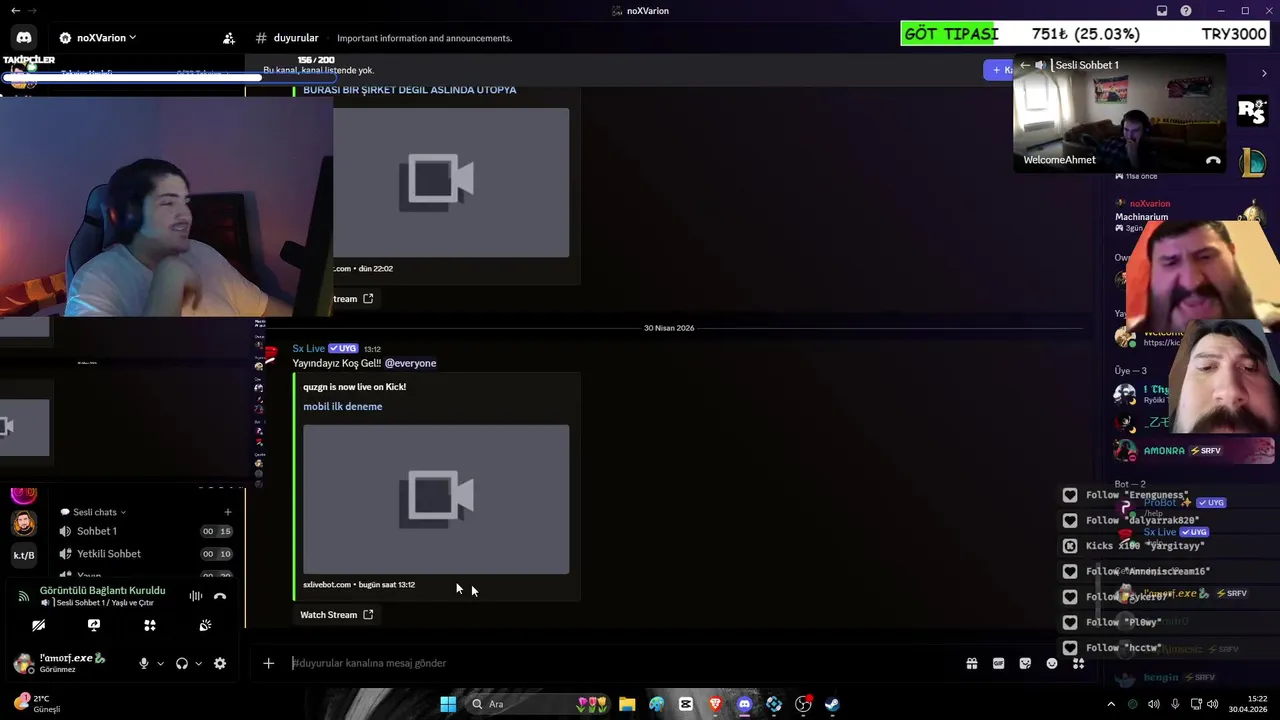Image resolution: width=1280 pixels, height=720 pixels.
Task: Show hidden tray icons chevron
Action: [x=1110, y=704]
